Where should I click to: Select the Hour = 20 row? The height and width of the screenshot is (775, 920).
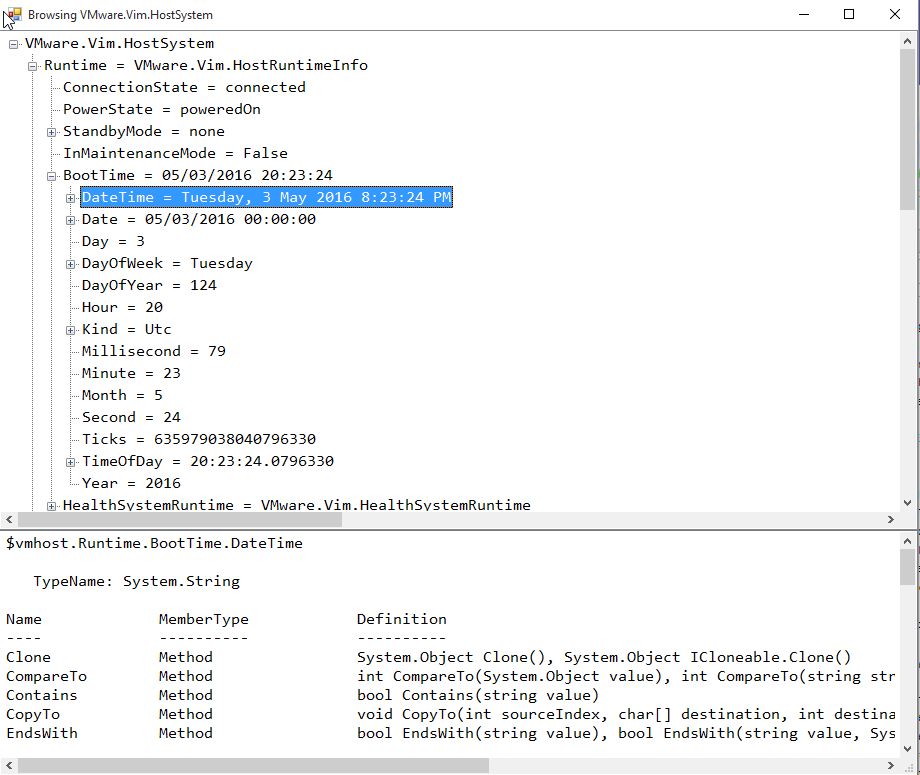pyautogui.click(x=122, y=307)
